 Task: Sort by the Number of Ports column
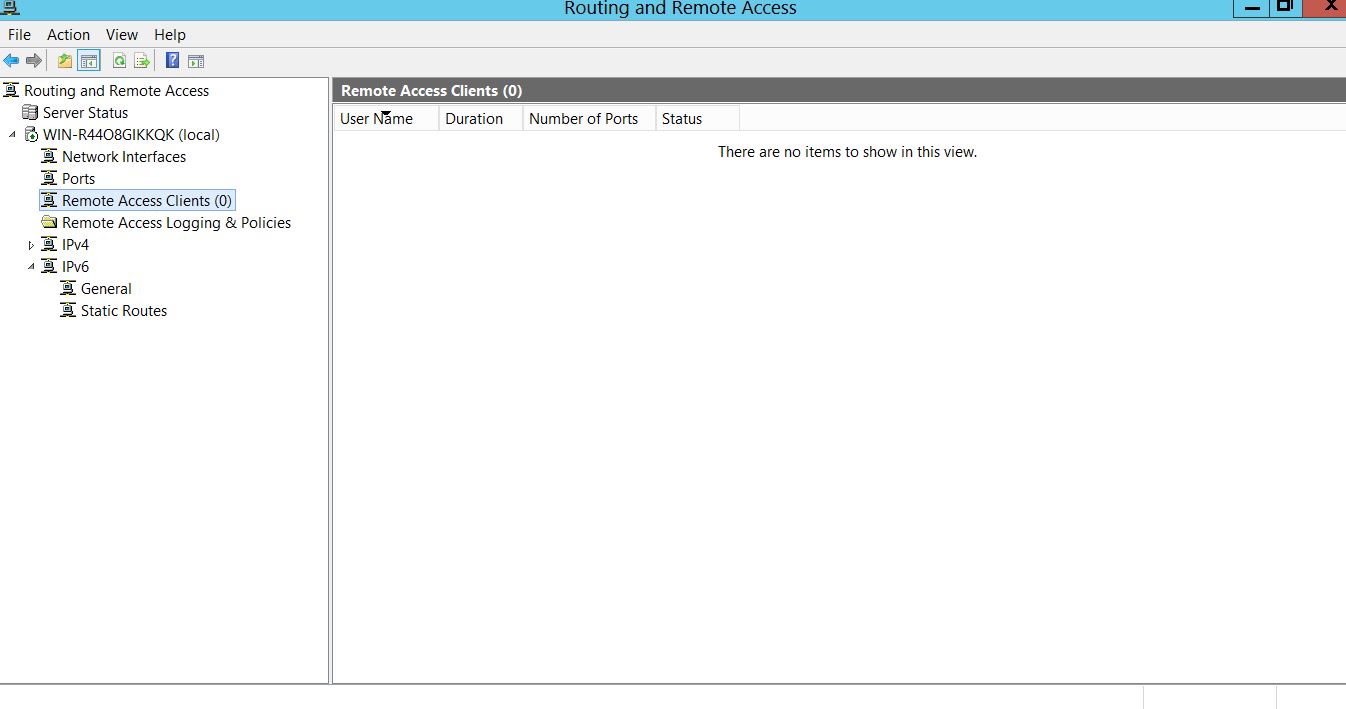[589, 118]
